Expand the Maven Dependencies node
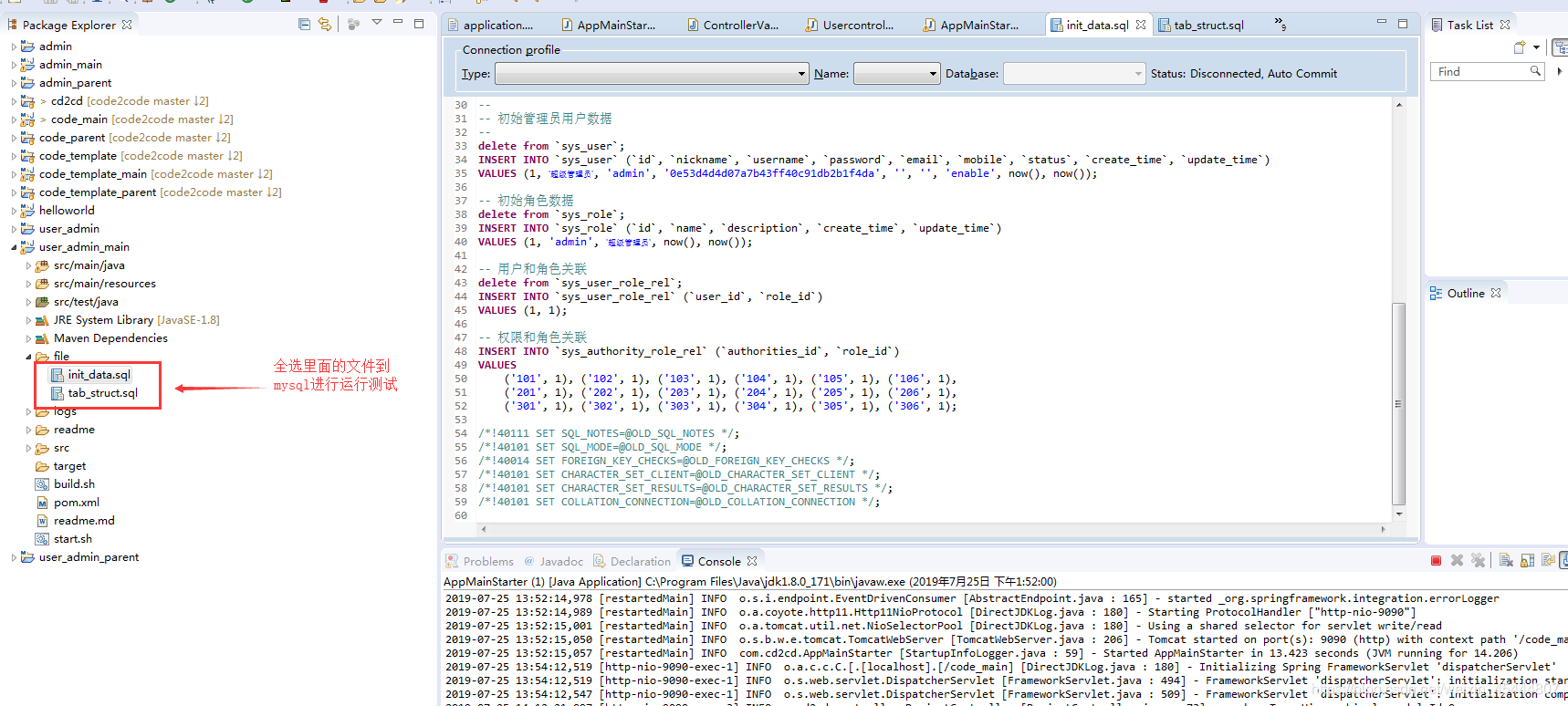This screenshot has height=706, width=1568. 28,338
